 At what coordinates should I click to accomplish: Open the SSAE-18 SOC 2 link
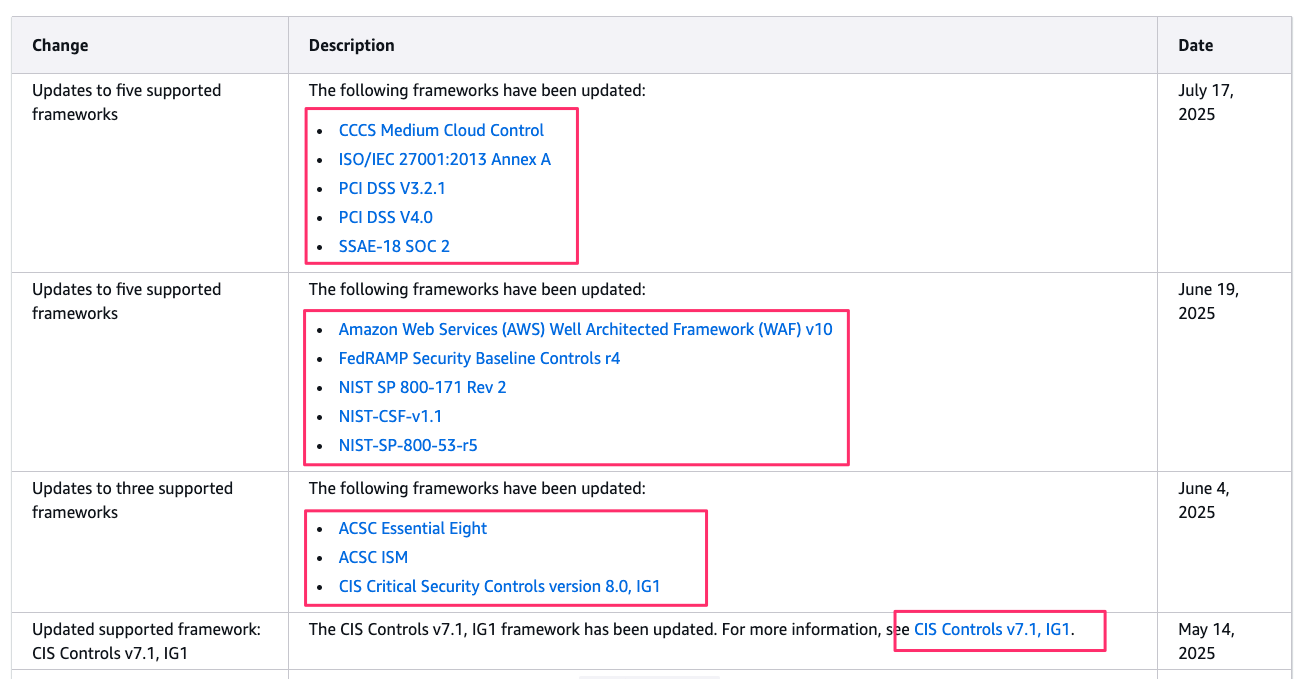pyautogui.click(x=394, y=246)
